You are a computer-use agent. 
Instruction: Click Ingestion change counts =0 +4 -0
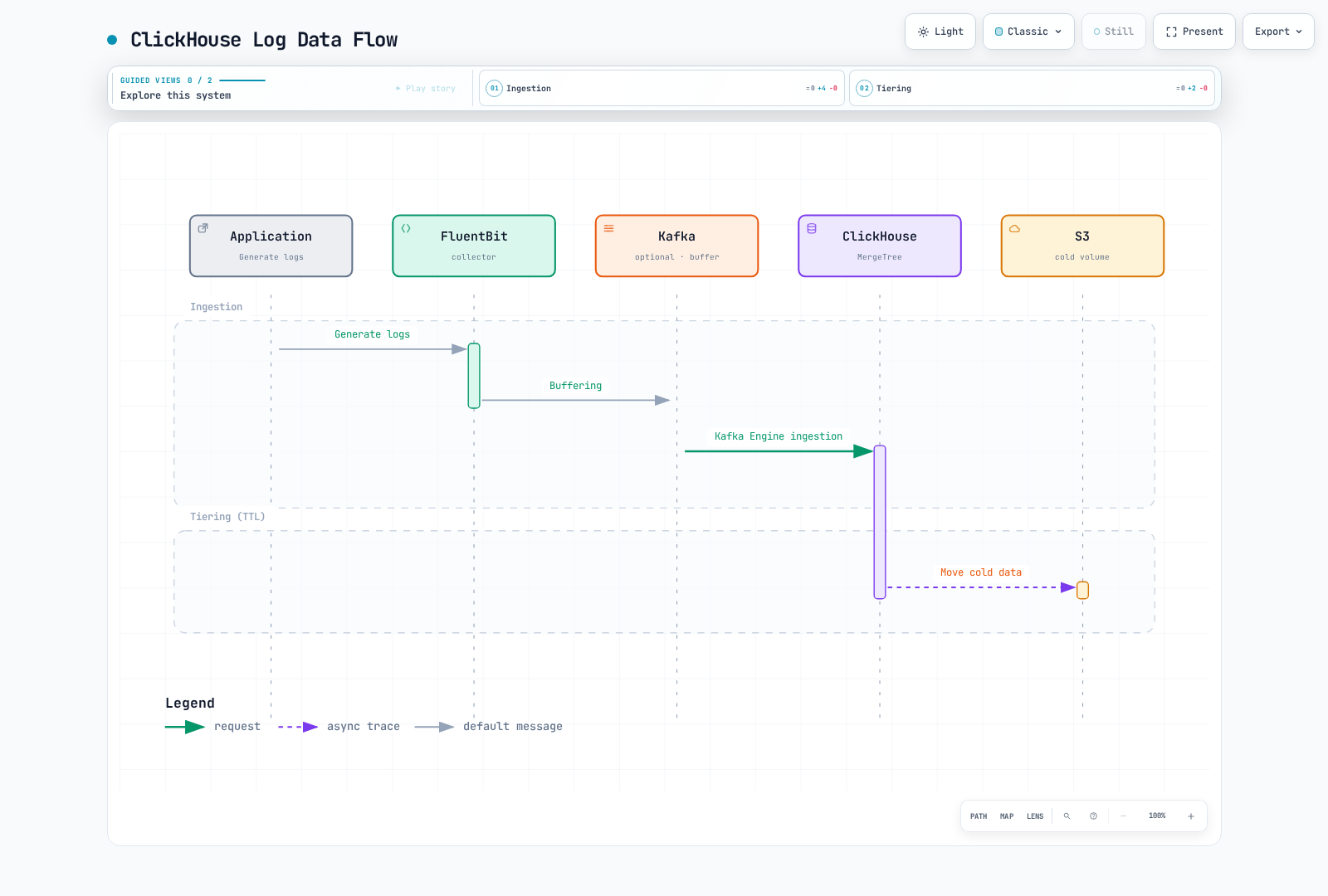tap(822, 88)
